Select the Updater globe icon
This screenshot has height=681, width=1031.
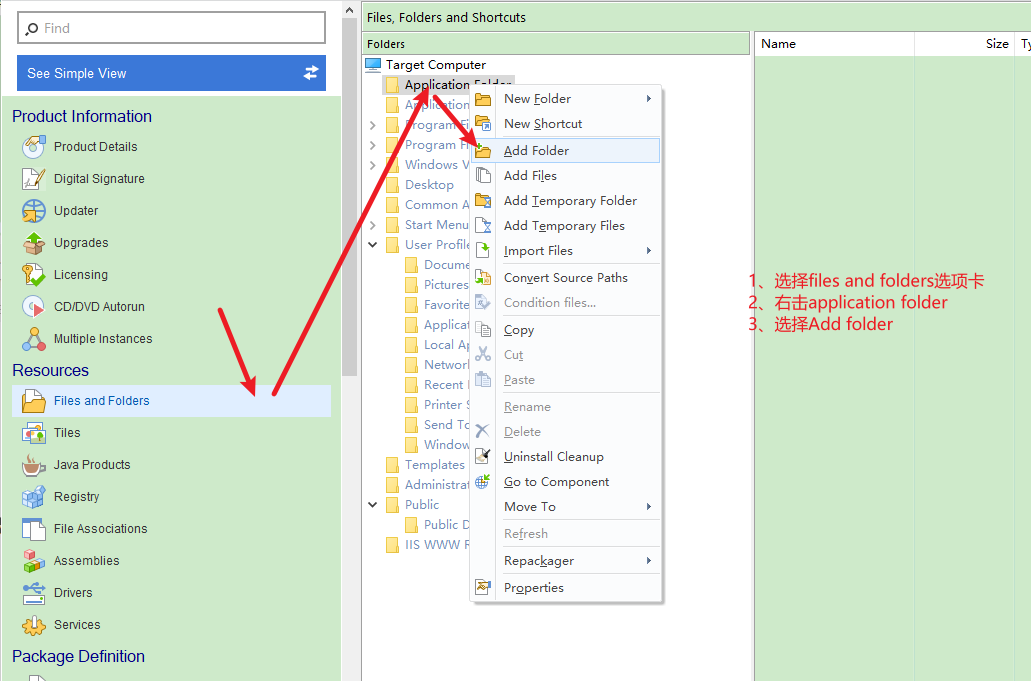pos(34,211)
